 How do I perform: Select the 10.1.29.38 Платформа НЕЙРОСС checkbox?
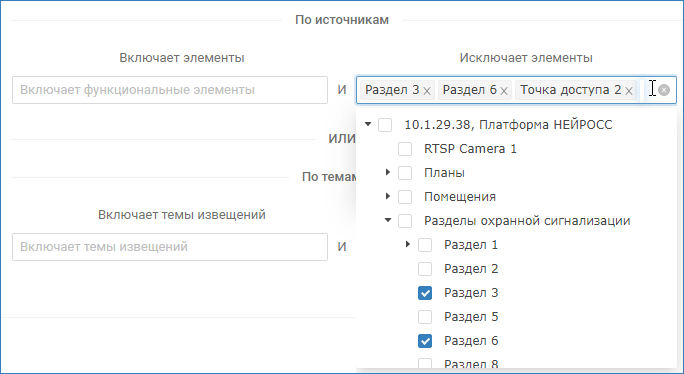click(x=385, y=125)
